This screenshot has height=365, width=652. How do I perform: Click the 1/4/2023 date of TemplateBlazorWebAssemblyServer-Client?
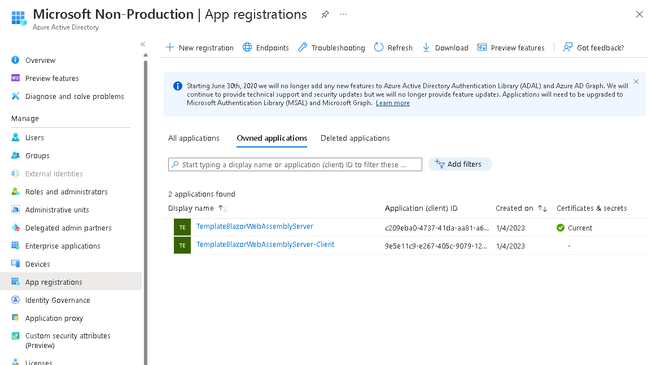510,246
